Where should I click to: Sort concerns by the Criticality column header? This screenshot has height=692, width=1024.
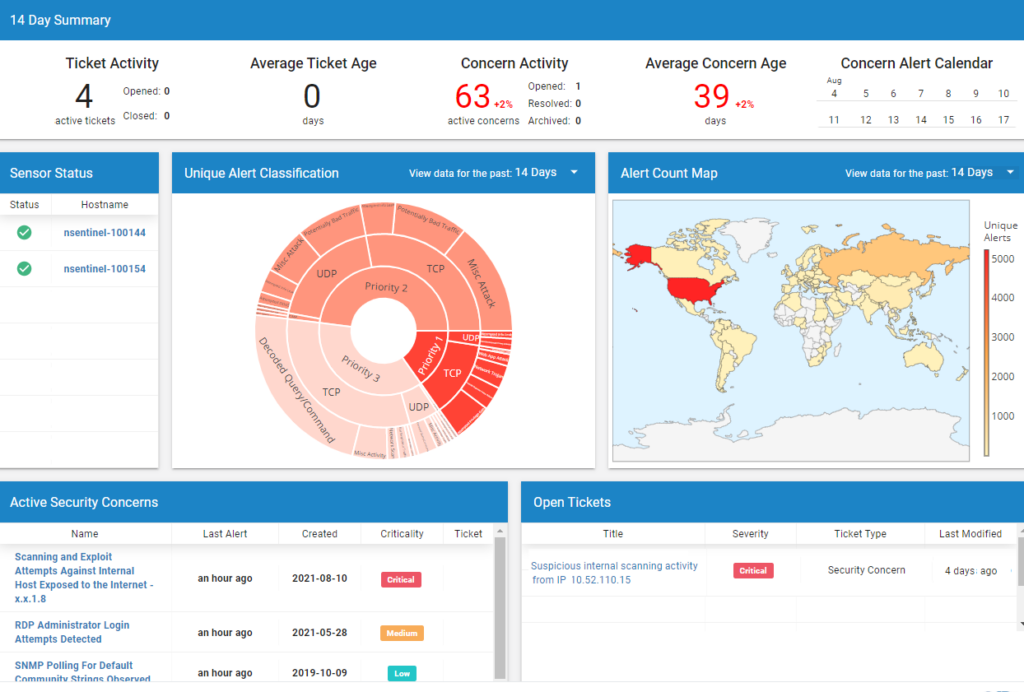pos(402,534)
